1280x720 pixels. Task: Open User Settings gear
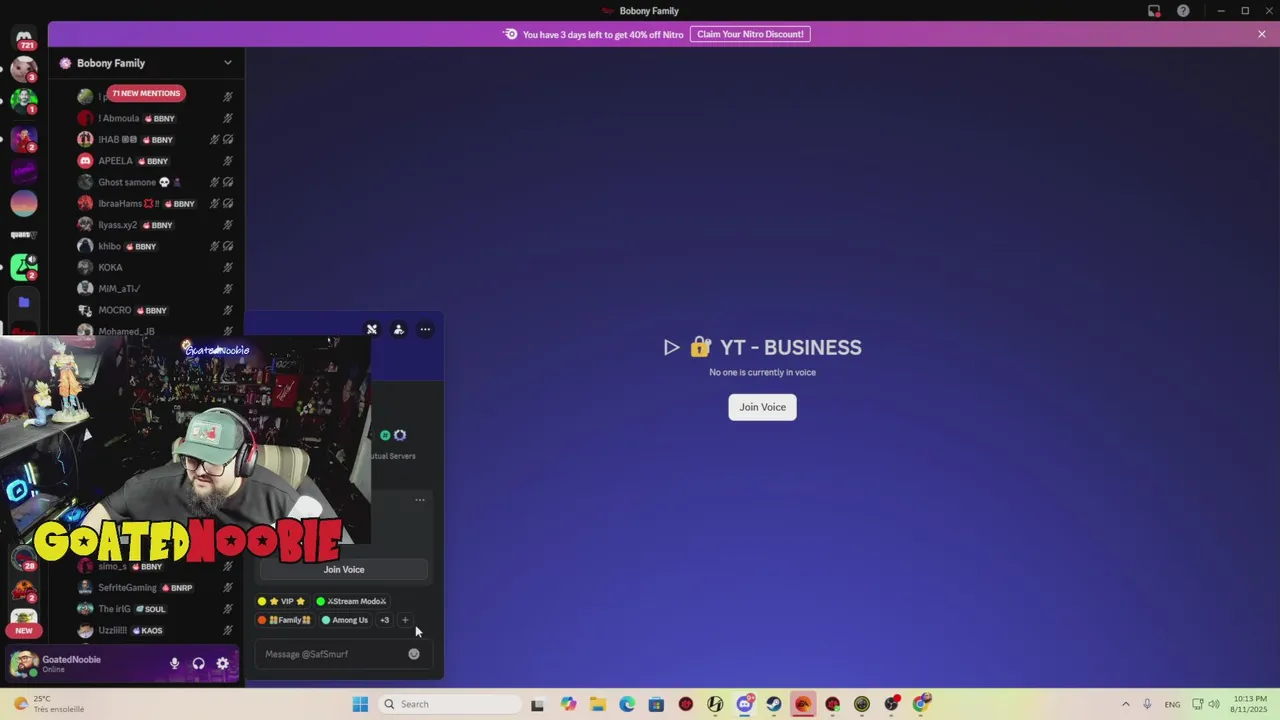tap(222, 664)
